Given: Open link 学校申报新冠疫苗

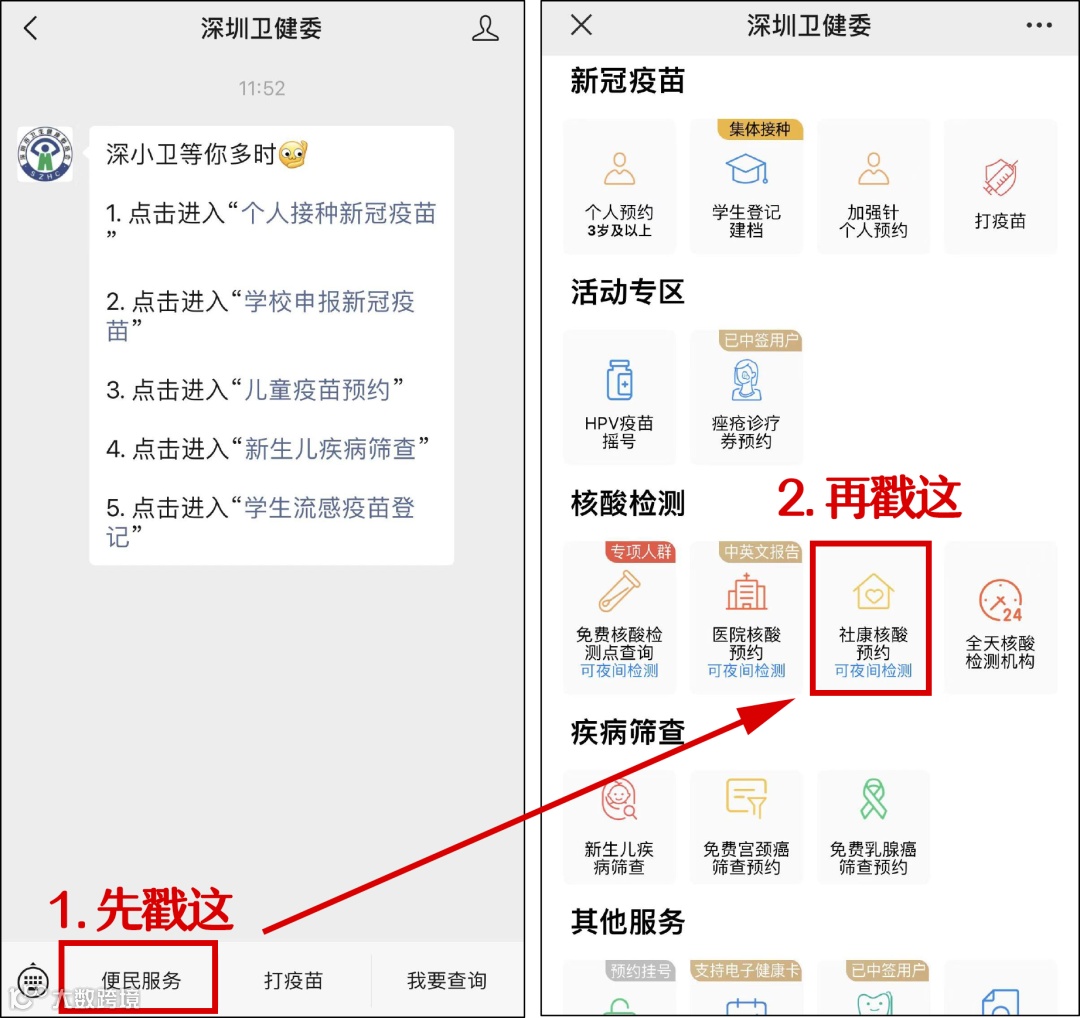Looking at the screenshot, I should click(x=330, y=302).
